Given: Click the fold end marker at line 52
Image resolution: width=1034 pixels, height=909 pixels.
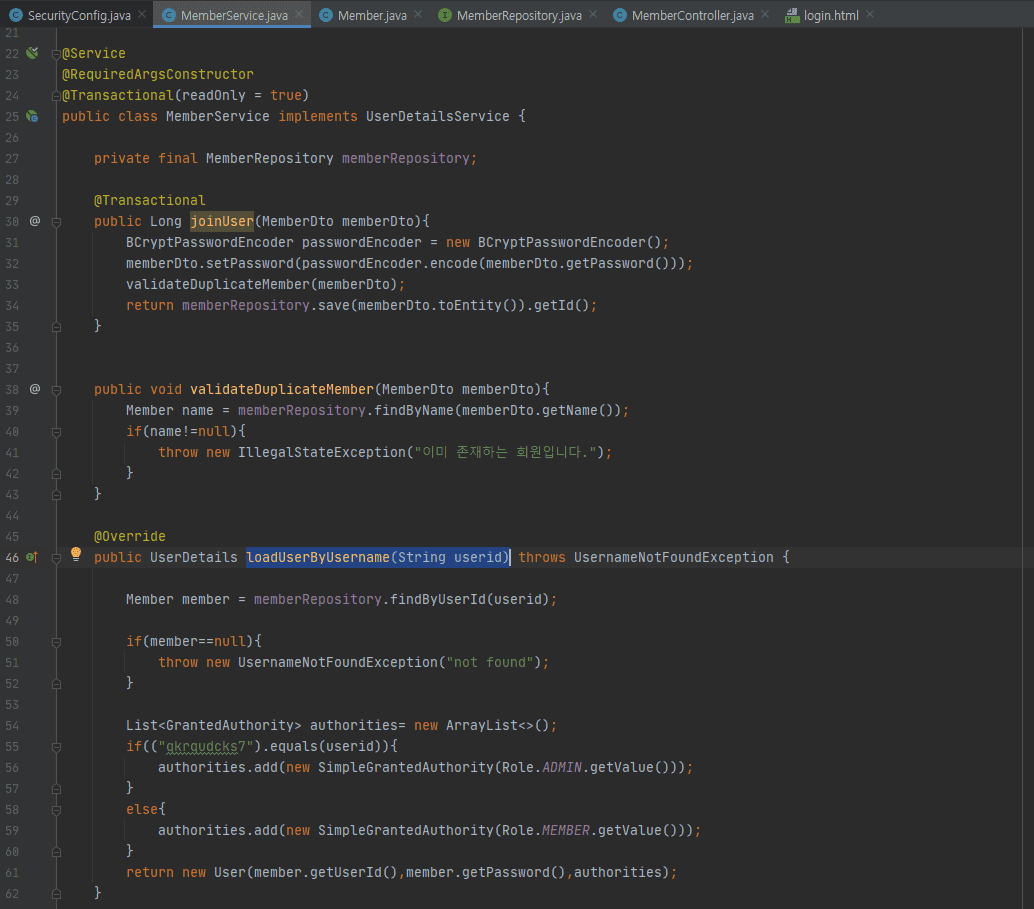Looking at the screenshot, I should click(57, 684).
